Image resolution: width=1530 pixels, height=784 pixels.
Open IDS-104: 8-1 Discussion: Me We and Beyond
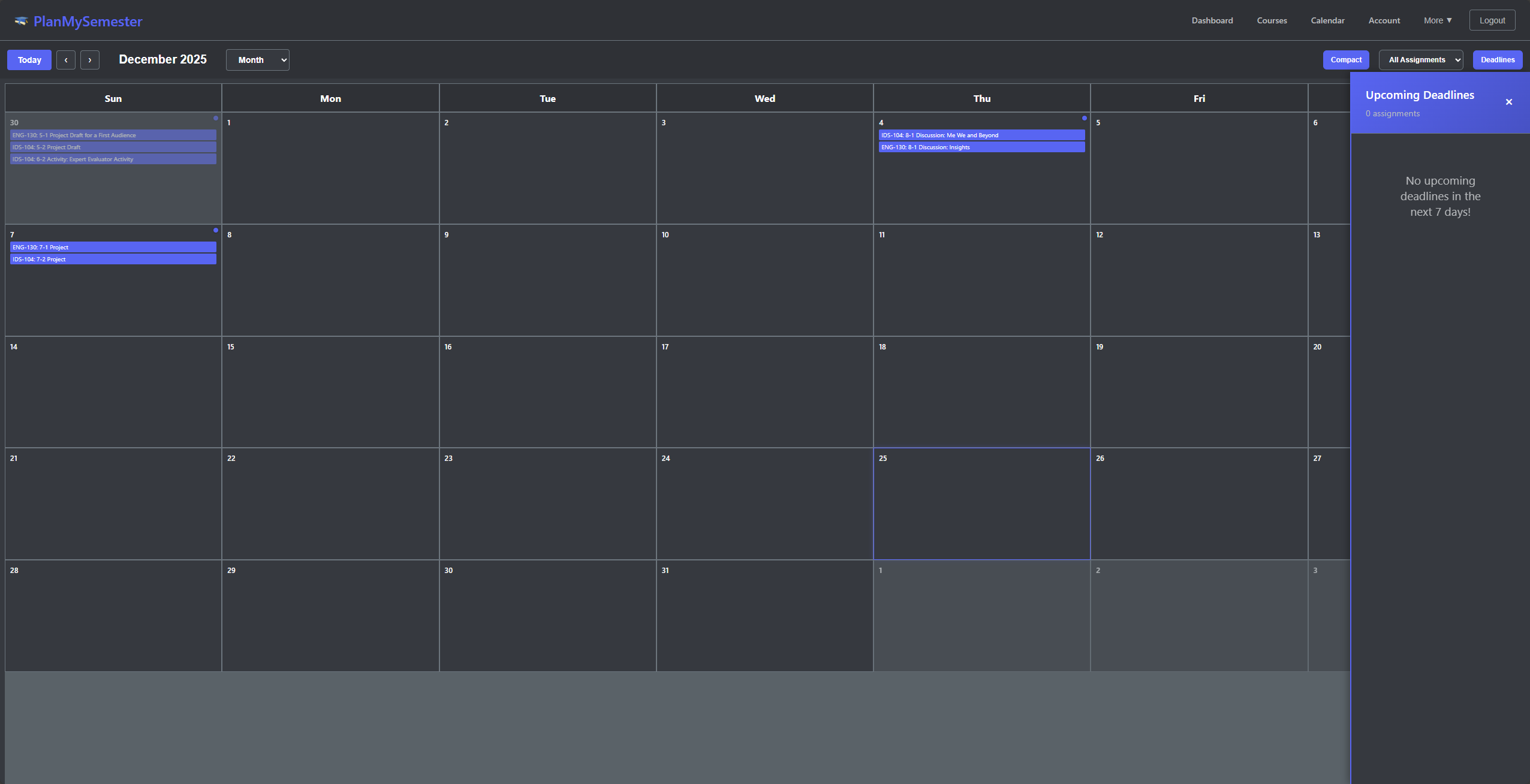981,135
